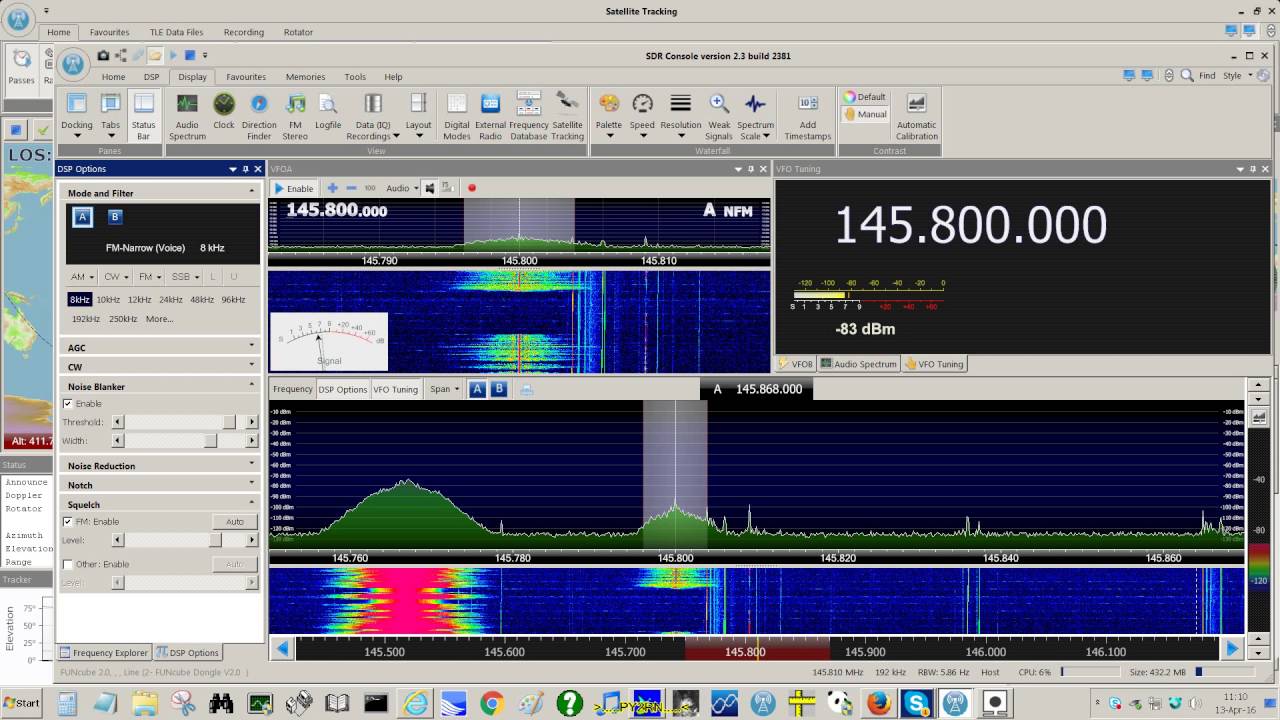The height and width of the screenshot is (720, 1280).
Task: Click the printer icon beside the Span A B buttons
Action: click(x=527, y=389)
